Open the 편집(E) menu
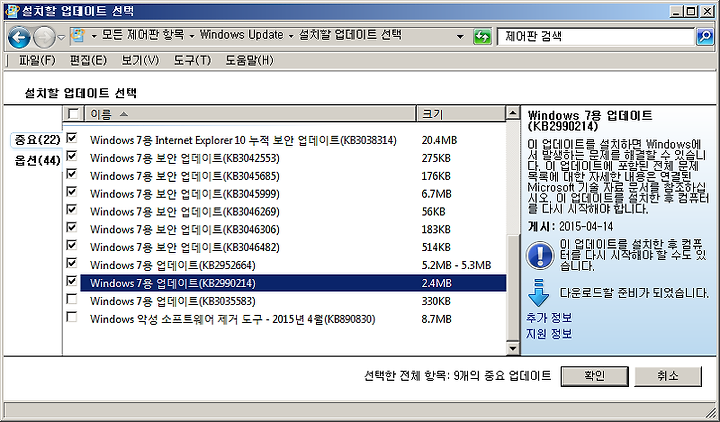The height and width of the screenshot is (422, 720). (x=88, y=60)
